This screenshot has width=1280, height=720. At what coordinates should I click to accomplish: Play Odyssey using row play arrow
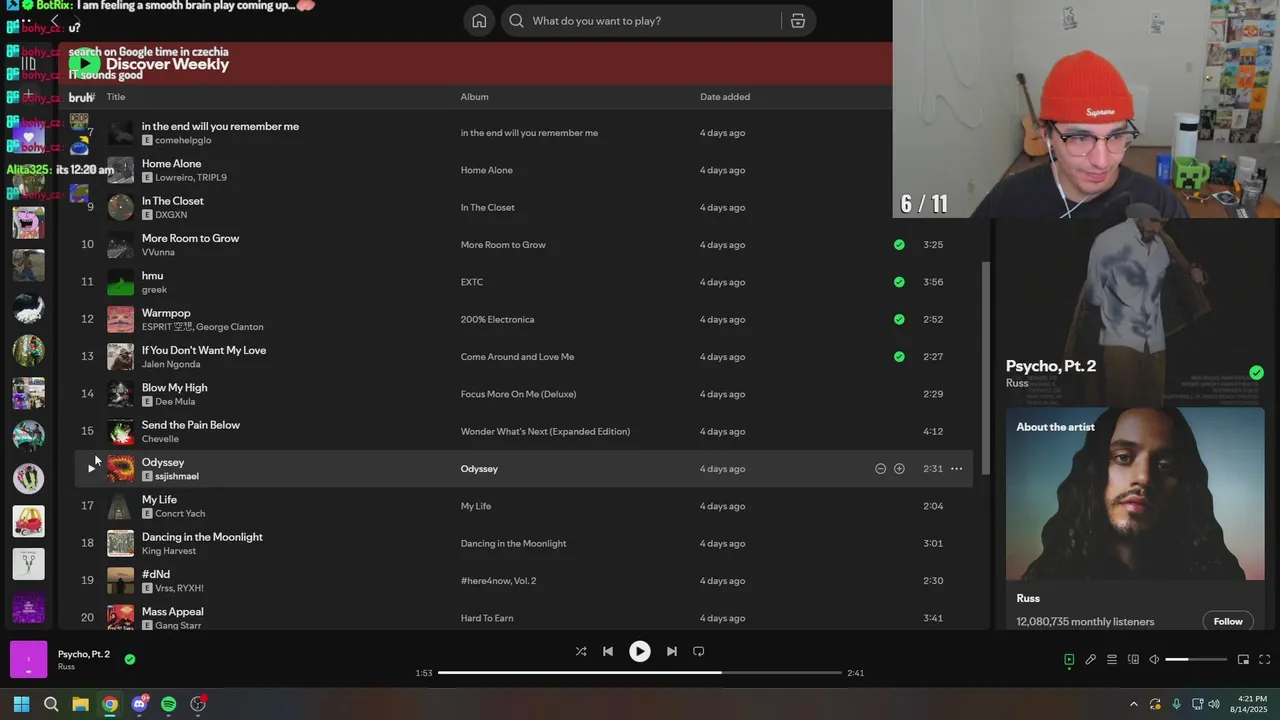coord(91,469)
